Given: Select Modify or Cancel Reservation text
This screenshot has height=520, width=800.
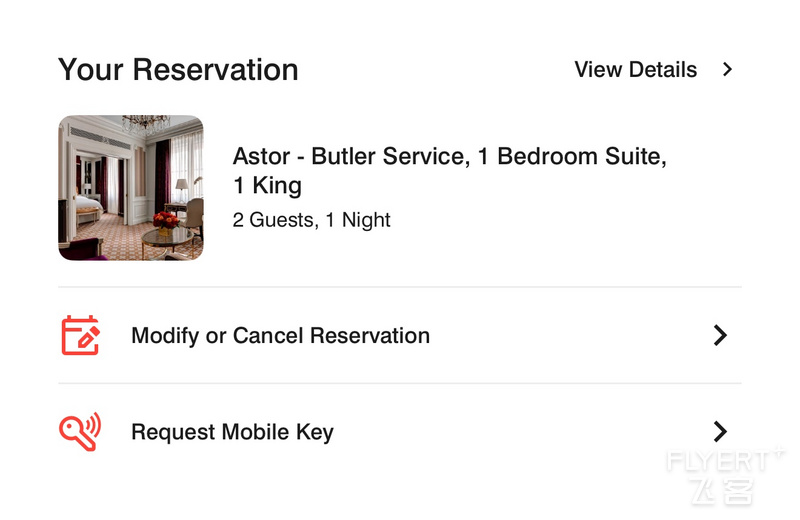Looking at the screenshot, I should [x=281, y=336].
